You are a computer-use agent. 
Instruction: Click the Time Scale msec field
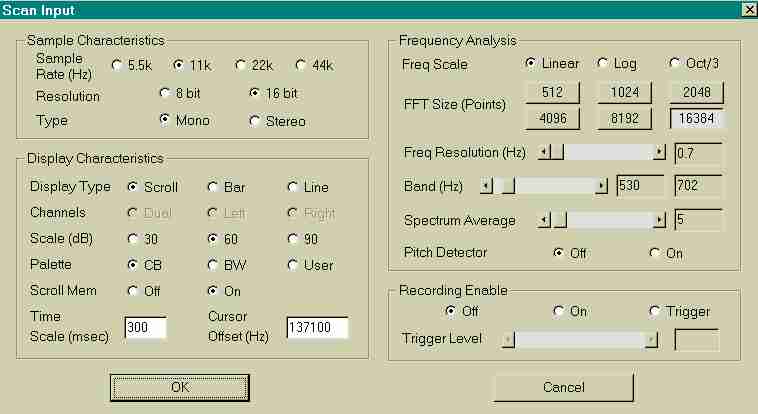click(x=145, y=328)
